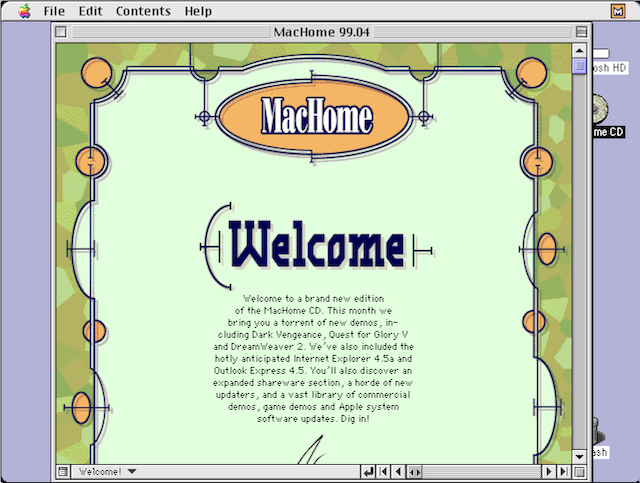Go to next page arrow
Screen dimensions: 640x483
point(549,472)
